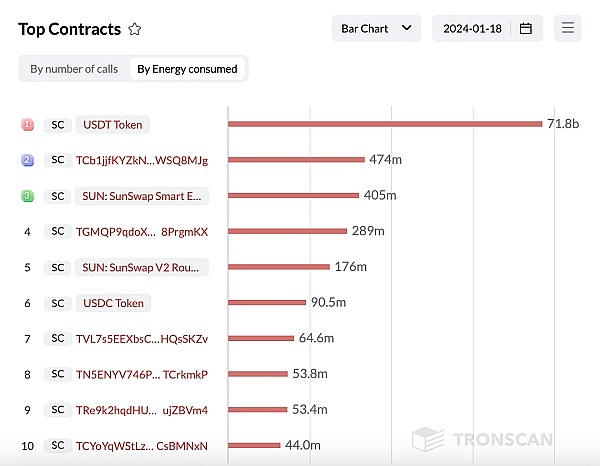Switch to By number of calls

tap(74, 69)
